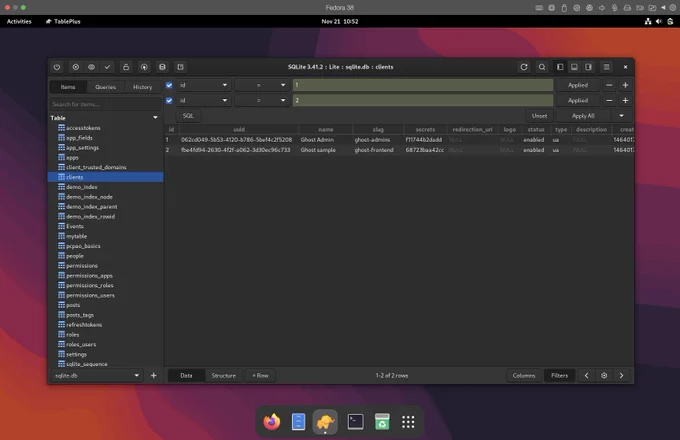Uncheck the first id filter checkbox
The width and height of the screenshot is (680, 440).
coord(169,85)
